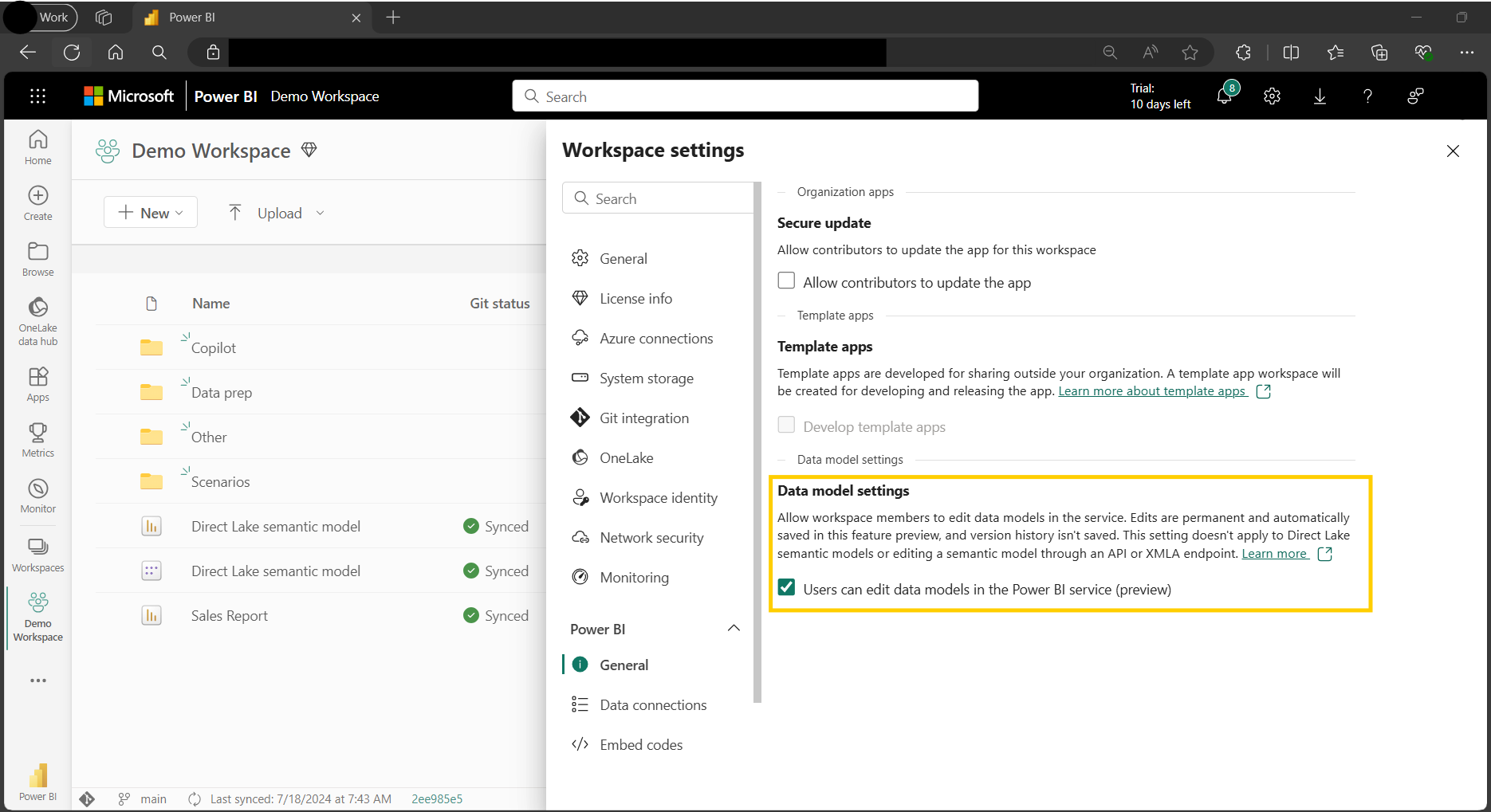
Task: Open the Workspace identity settings page
Action: pyautogui.click(x=658, y=498)
